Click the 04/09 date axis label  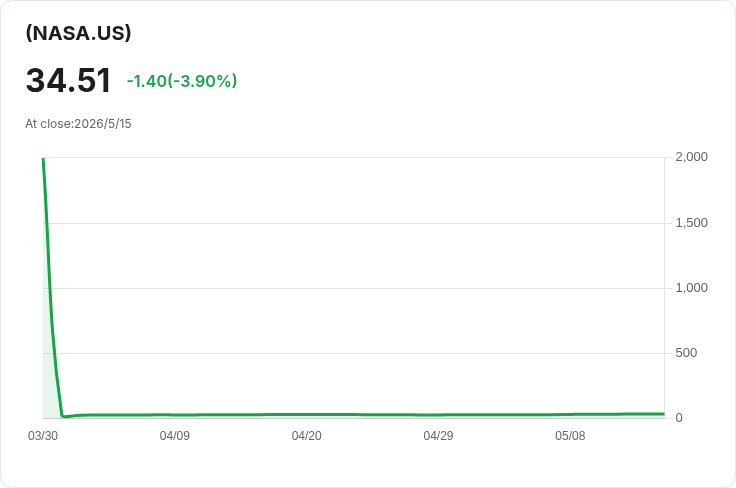click(175, 436)
